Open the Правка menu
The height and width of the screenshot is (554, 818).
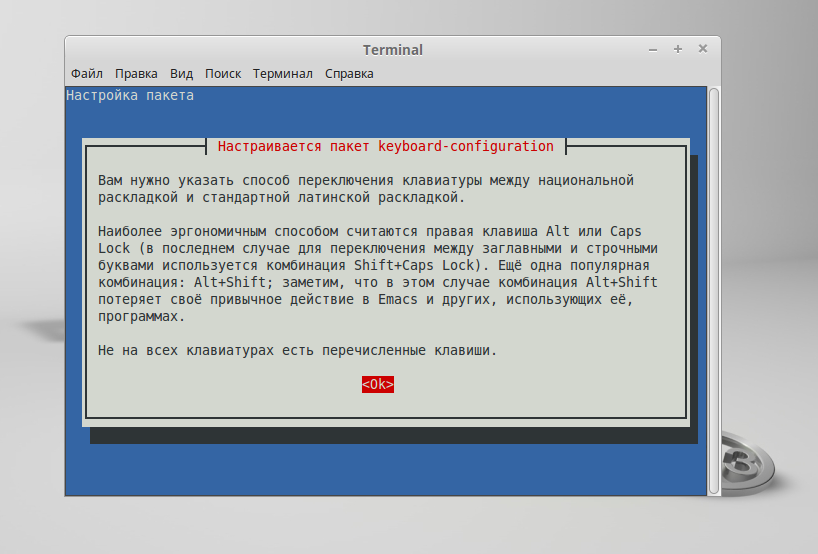[x=136, y=74]
